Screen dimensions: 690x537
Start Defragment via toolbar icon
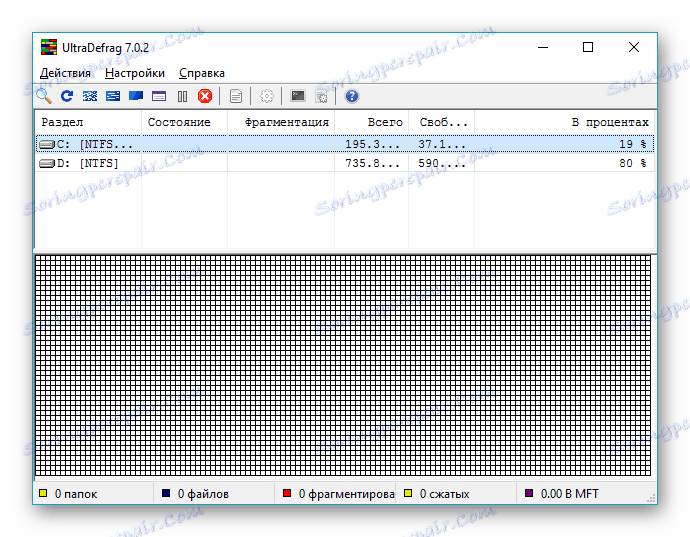(x=90, y=96)
